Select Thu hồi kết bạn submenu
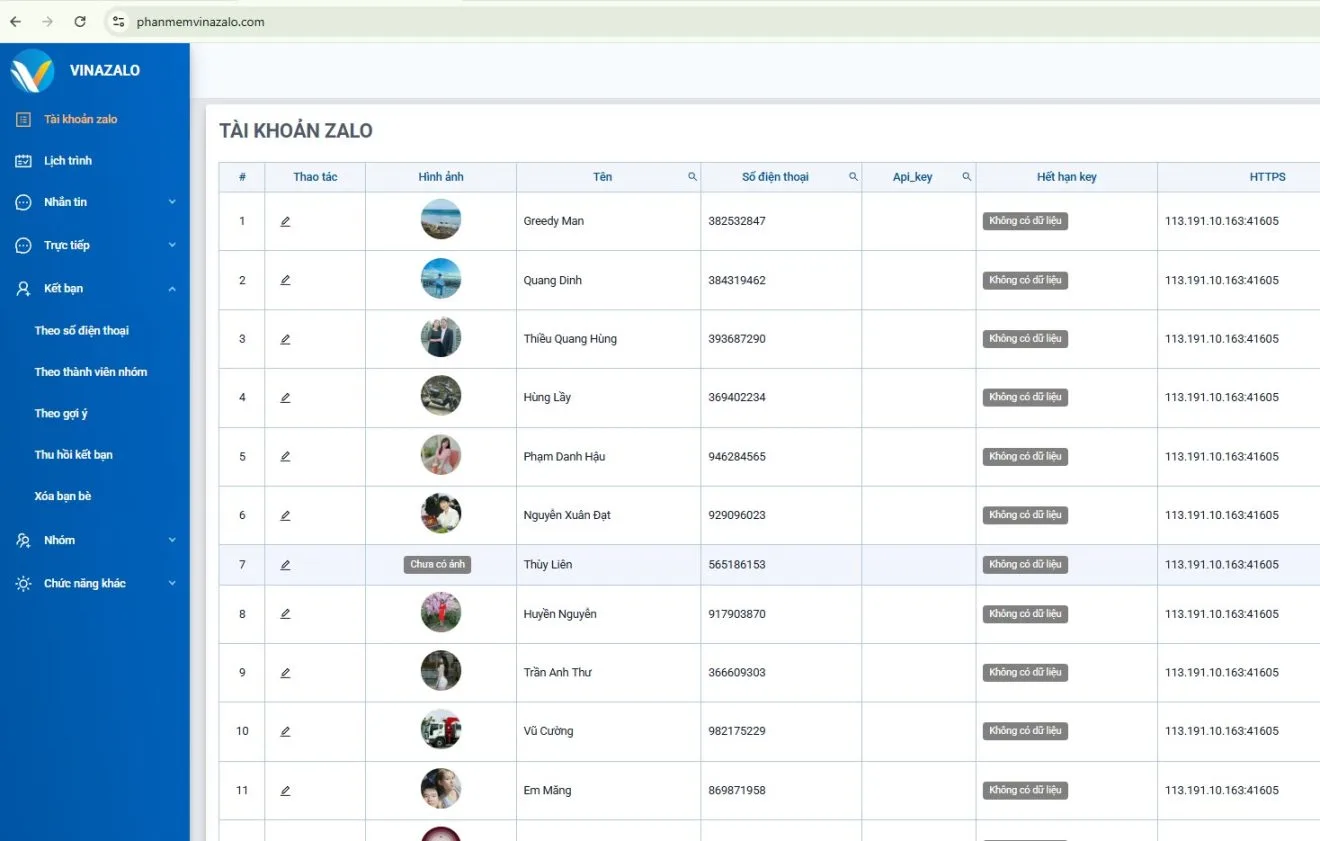 (73, 454)
